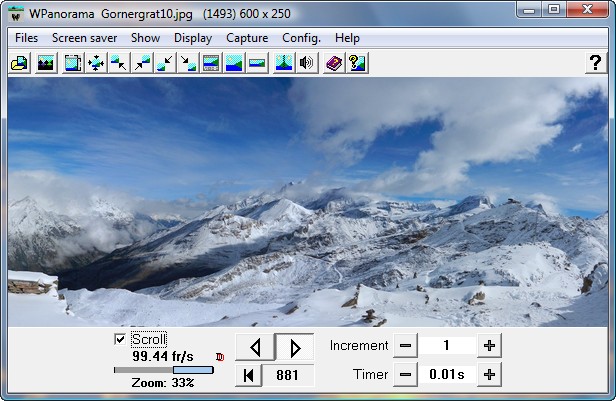Click the zipper picture icon
The image size is (616, 401).
tap(284, 63)
